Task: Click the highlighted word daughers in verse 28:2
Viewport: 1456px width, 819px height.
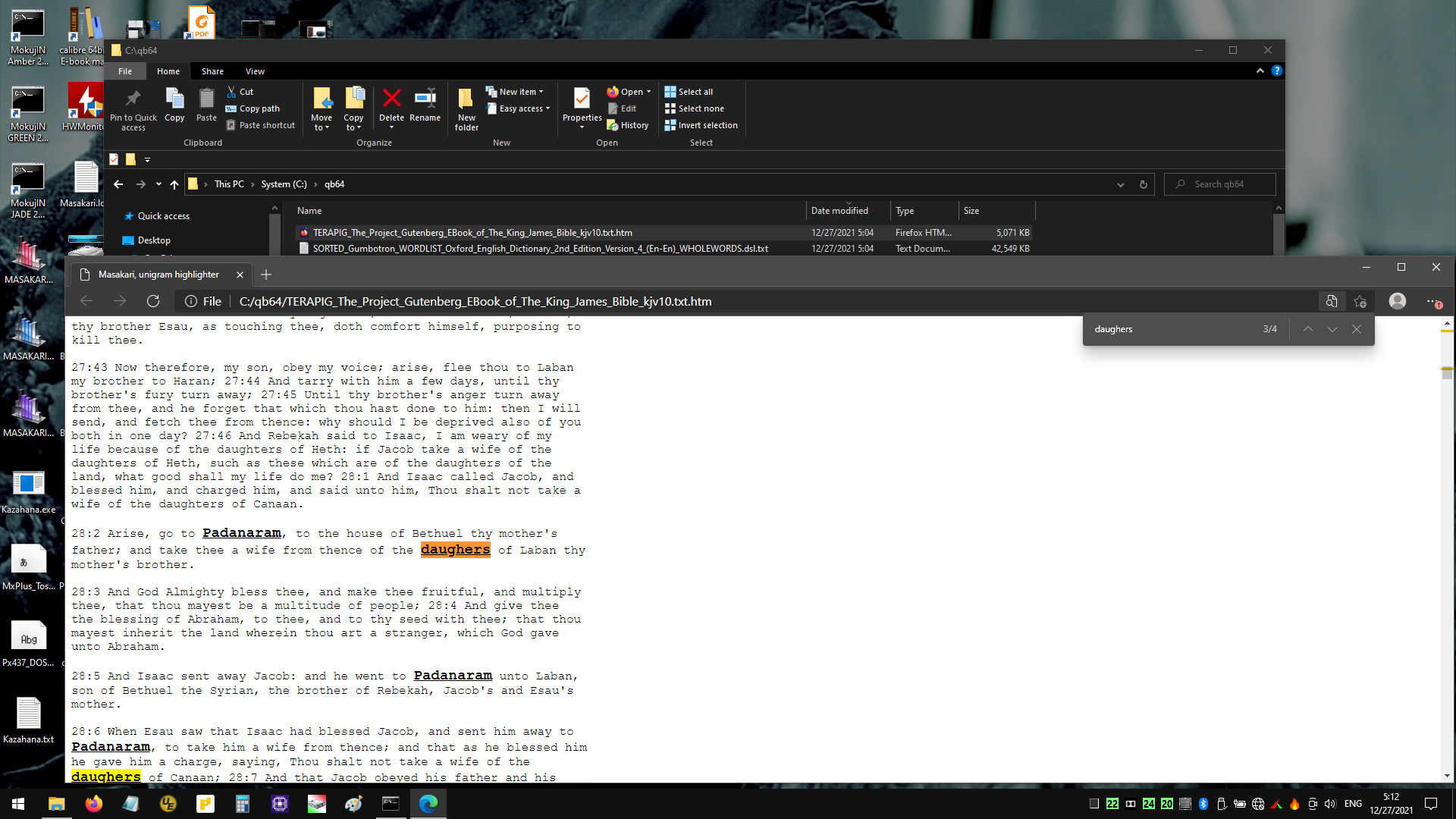Action: point(456,550)
